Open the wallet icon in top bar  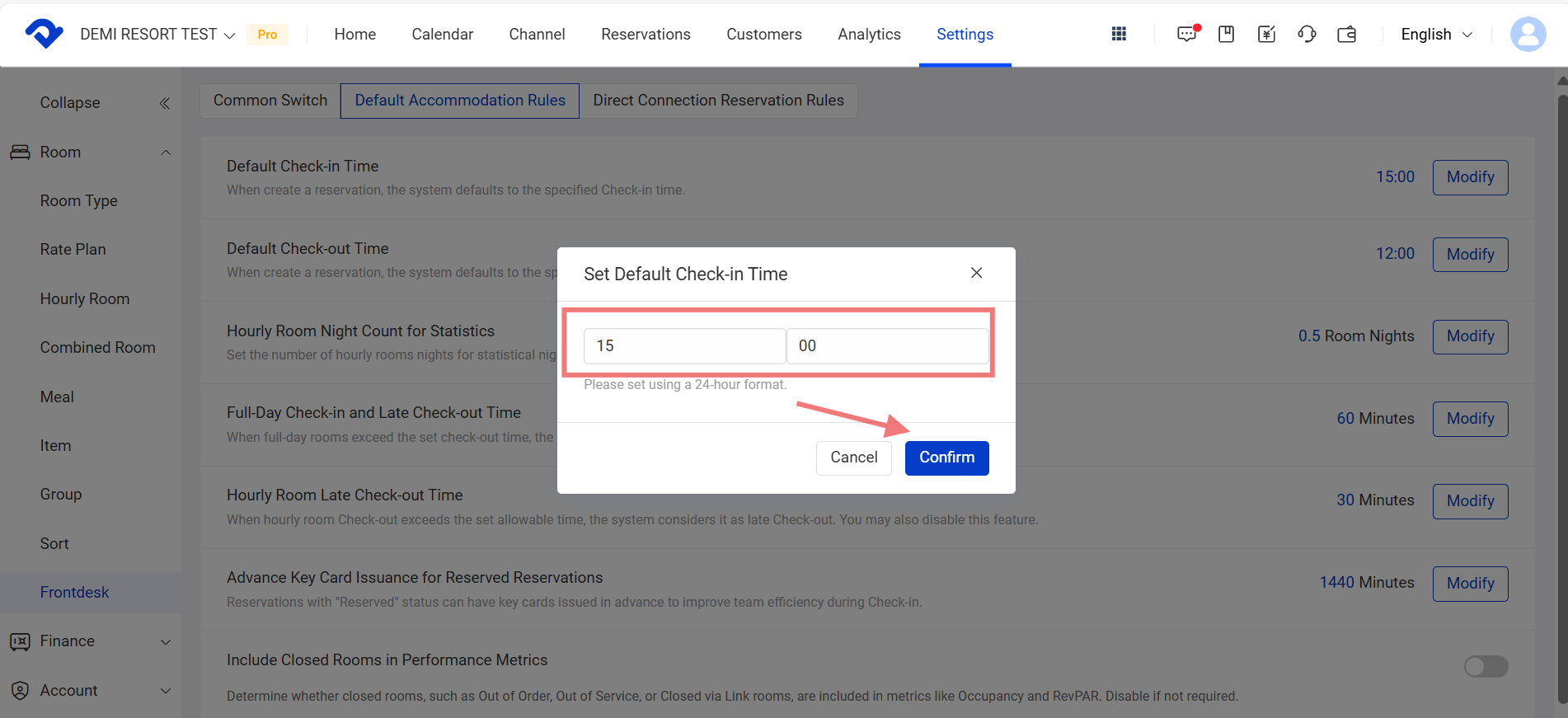click(x=1347, y=34)
